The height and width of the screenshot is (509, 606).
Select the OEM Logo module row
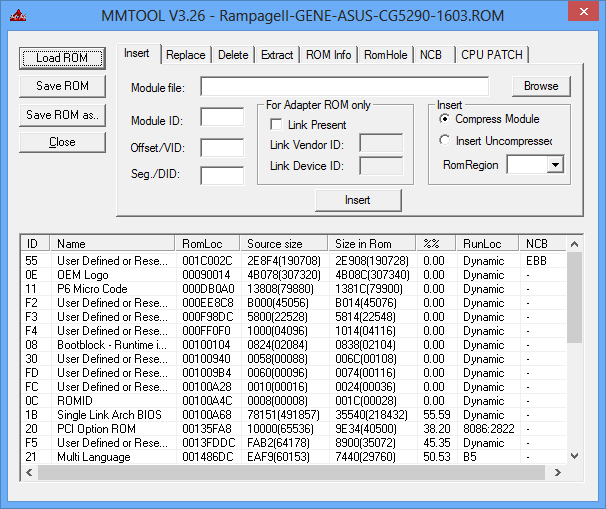(294, 275)
